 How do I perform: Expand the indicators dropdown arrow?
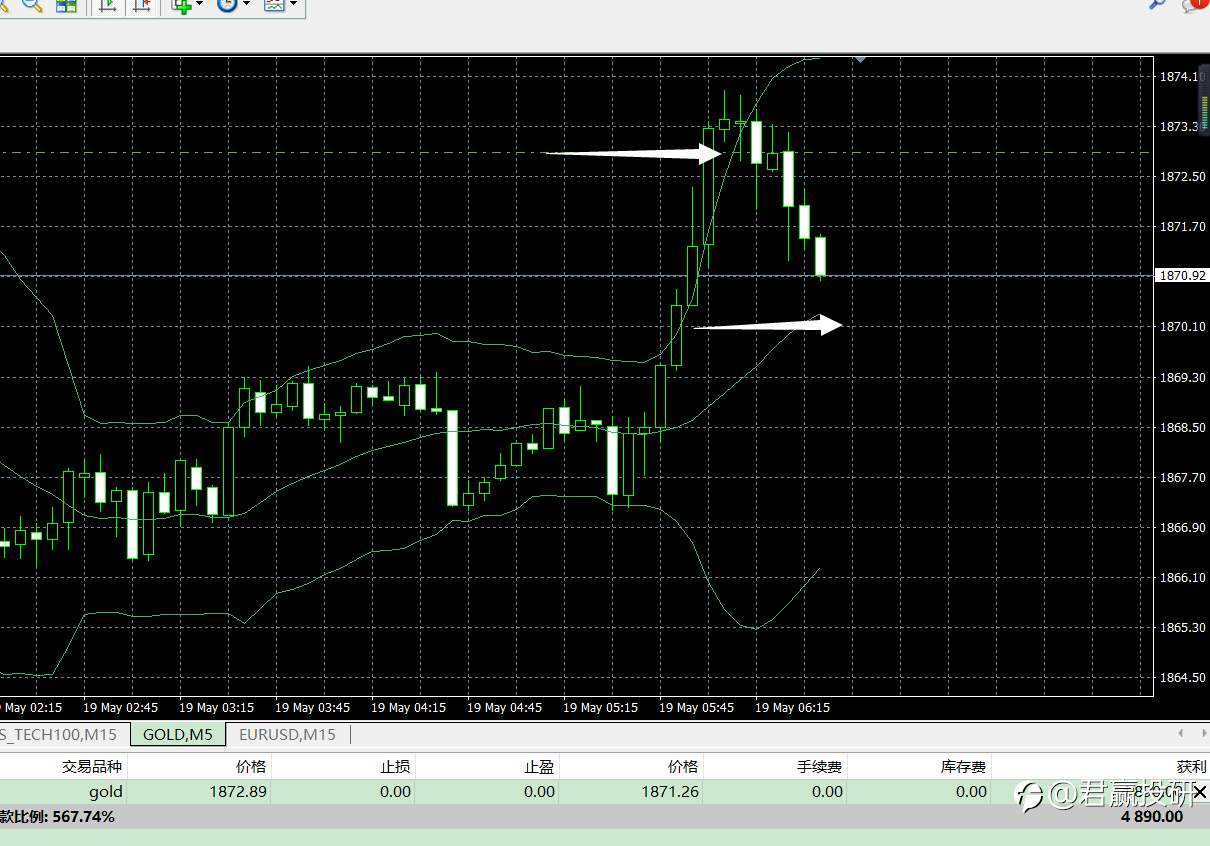[x=199, y=4]
